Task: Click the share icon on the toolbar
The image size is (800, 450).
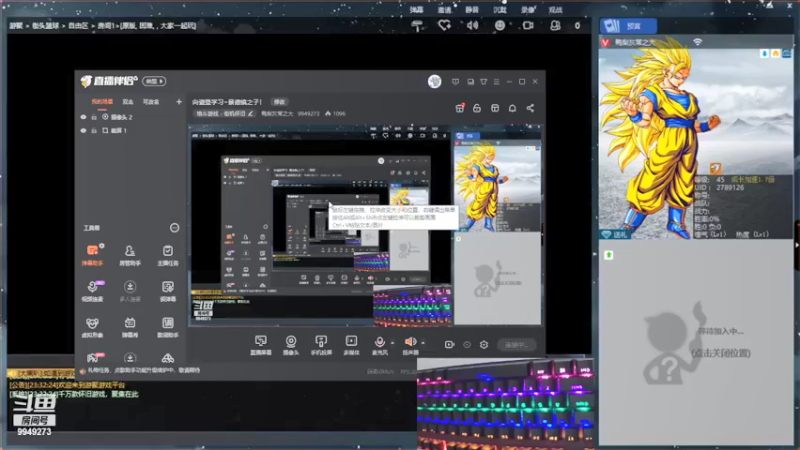Action: pos(530,108)
